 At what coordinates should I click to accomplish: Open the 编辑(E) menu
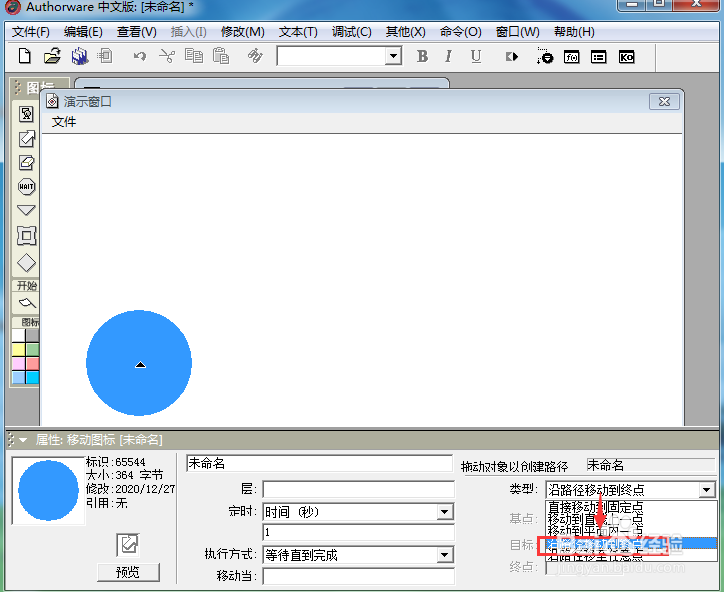point(83,32)
